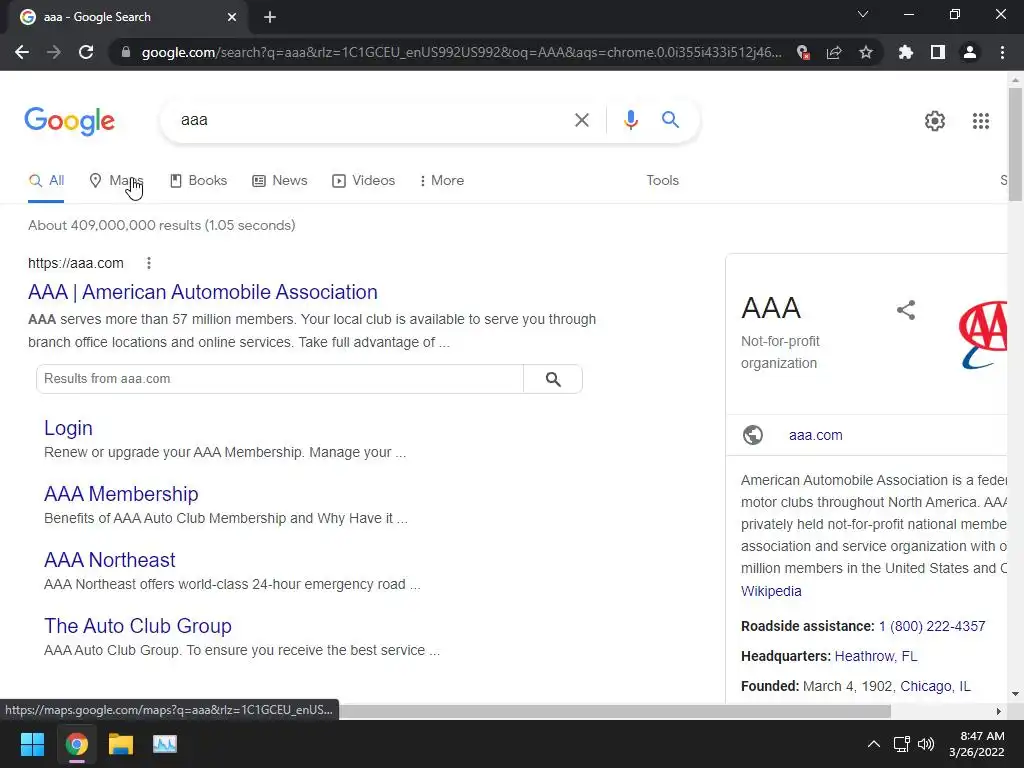Image resolution: width=1024 pixels, height=768 pixels.
Task: Open the AAA Northeast sitelink
Action: pyautogui.click(x=110, y=560)
